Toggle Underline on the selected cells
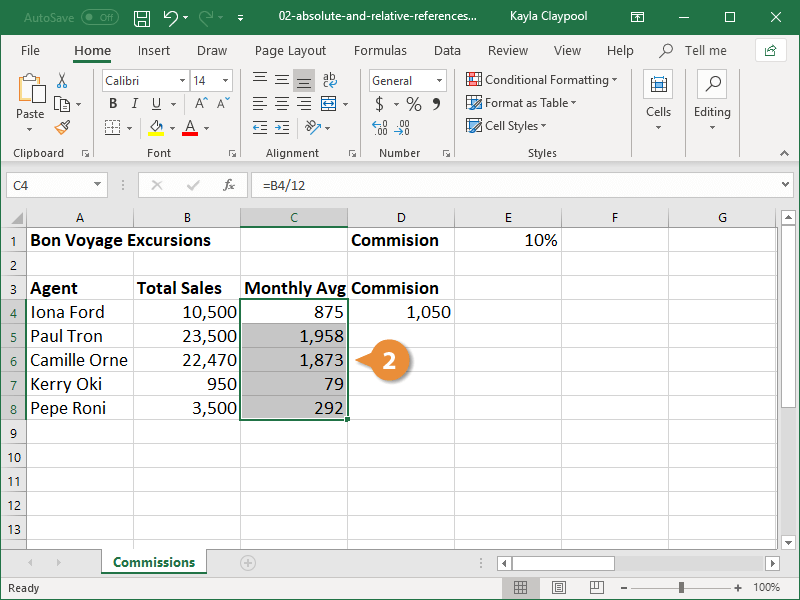 click(157, 103)
